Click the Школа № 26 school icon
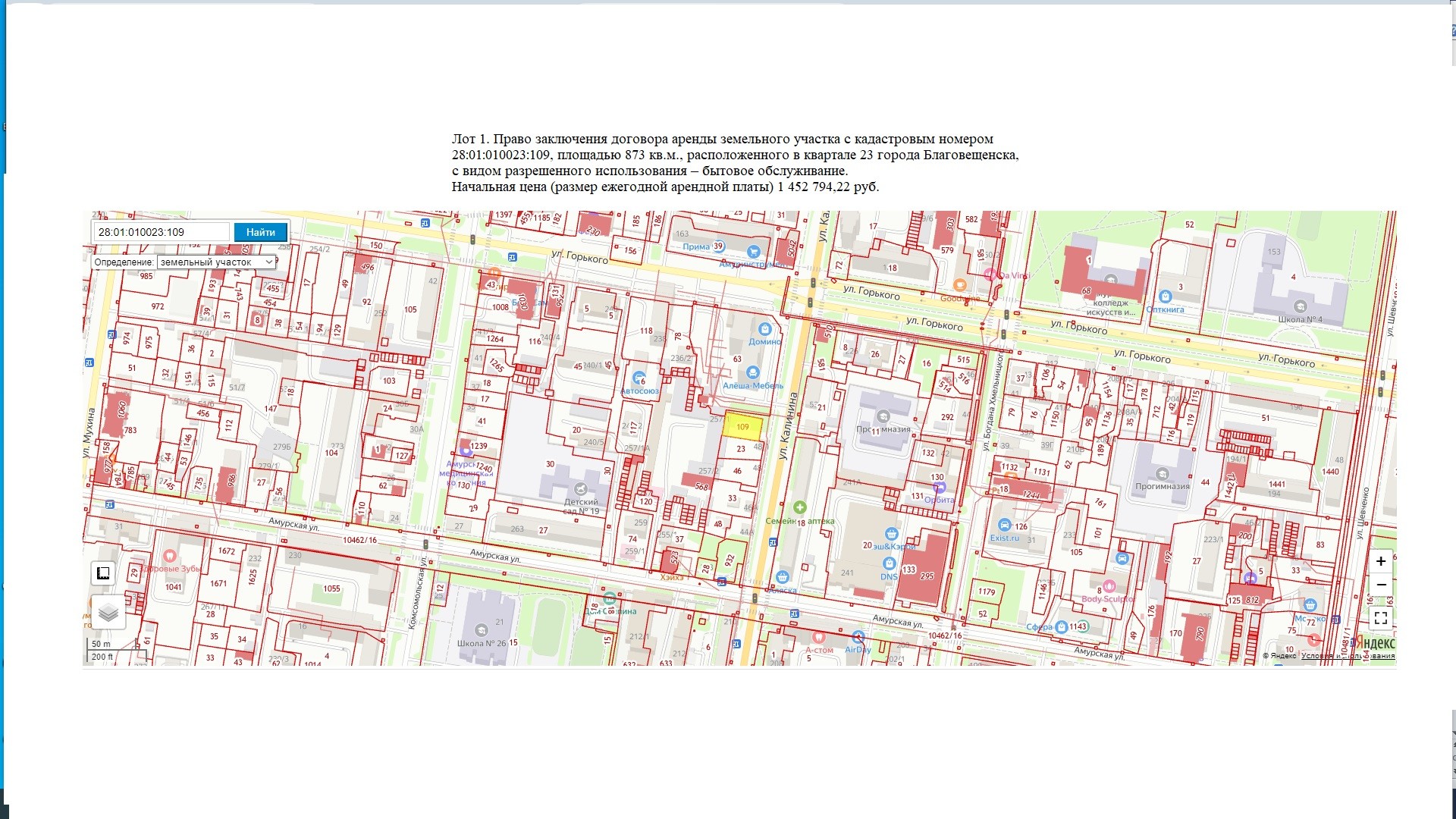The image size is (1456, 819). [x=481, y=630]
